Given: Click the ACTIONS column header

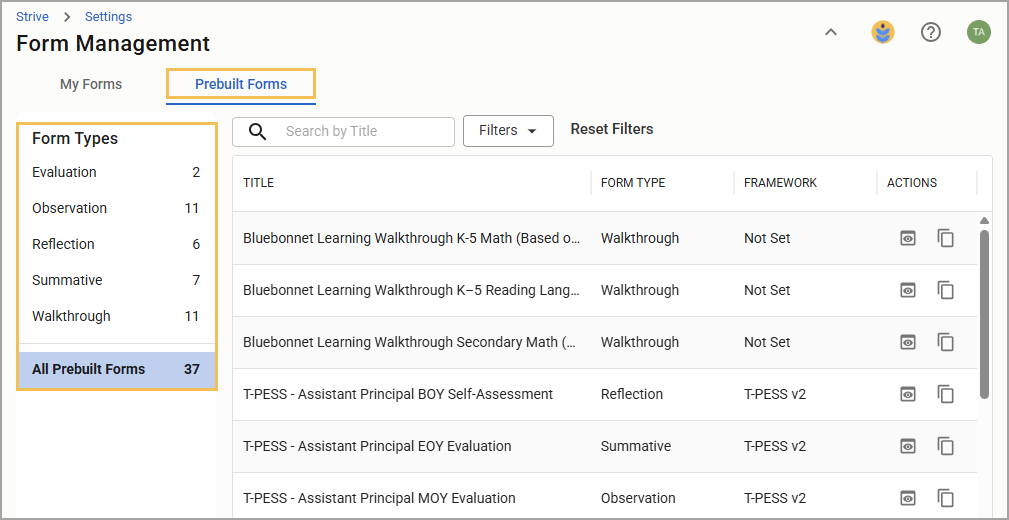Looking at the screenshot, I should click(912, 183).
